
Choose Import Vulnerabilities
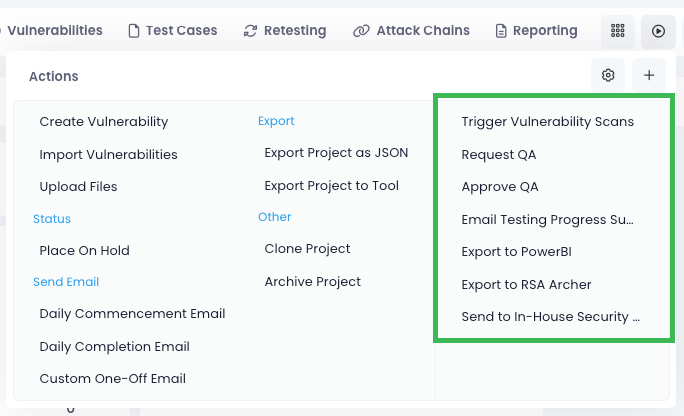[108, 155]
